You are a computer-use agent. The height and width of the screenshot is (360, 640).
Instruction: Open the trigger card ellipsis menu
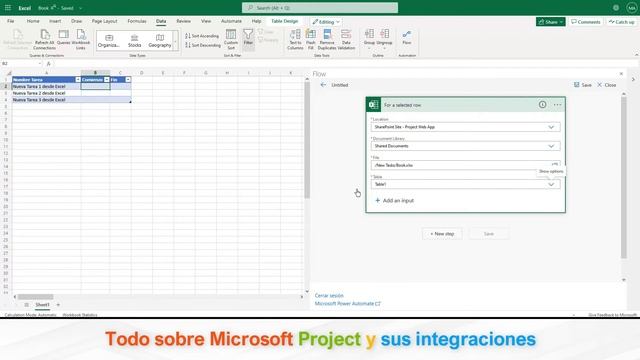coord(558,105)
